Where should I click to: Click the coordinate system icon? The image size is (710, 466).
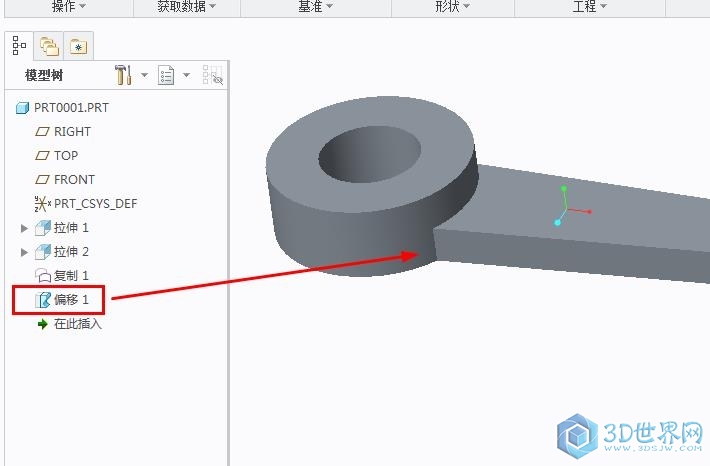tap(43, 204)
